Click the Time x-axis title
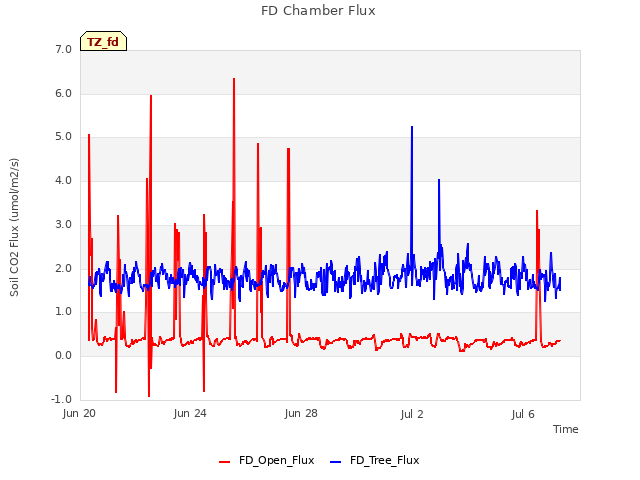This screenshot has width=640, height=480. [565, 429]
